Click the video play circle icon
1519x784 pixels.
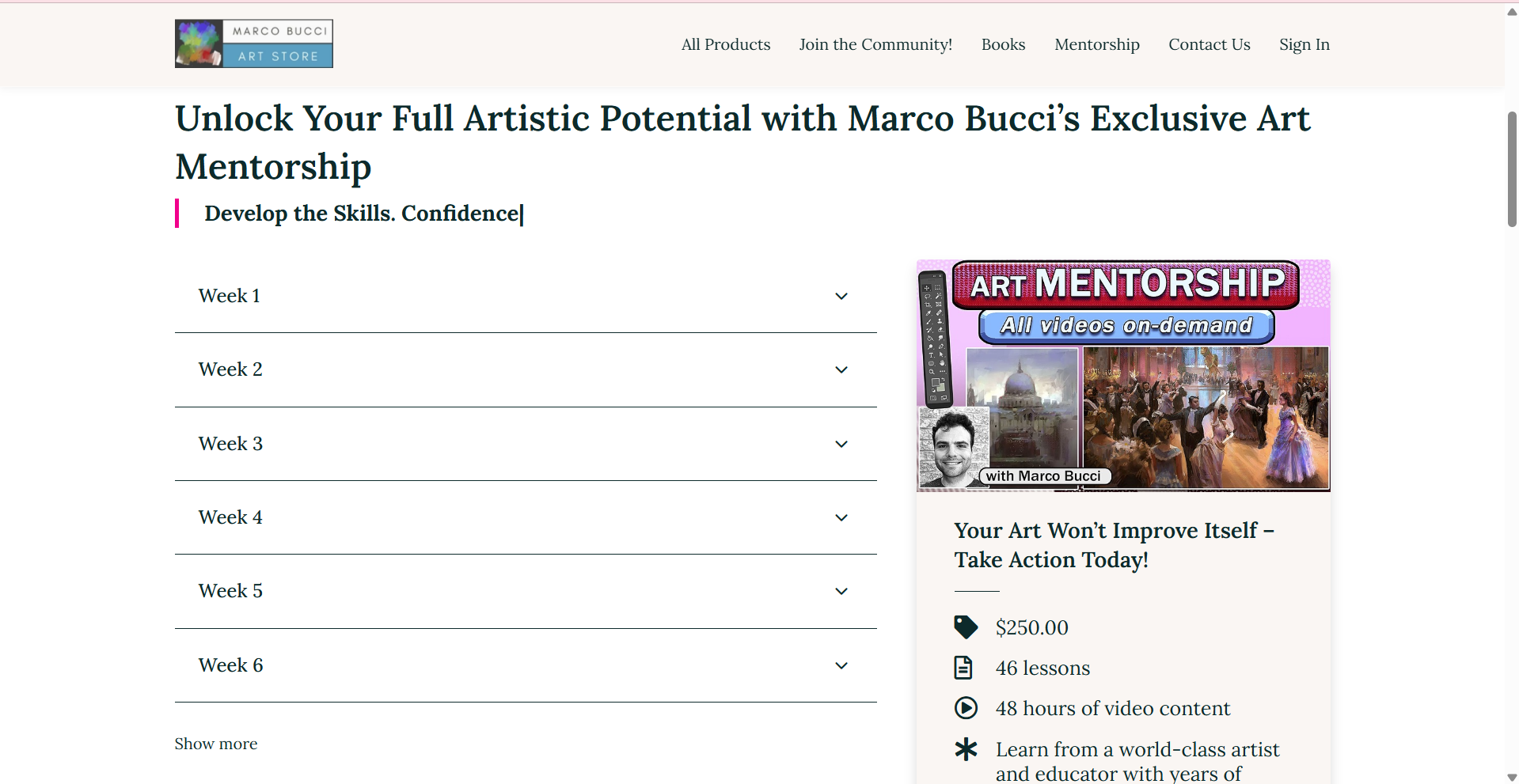pos(966,708)
